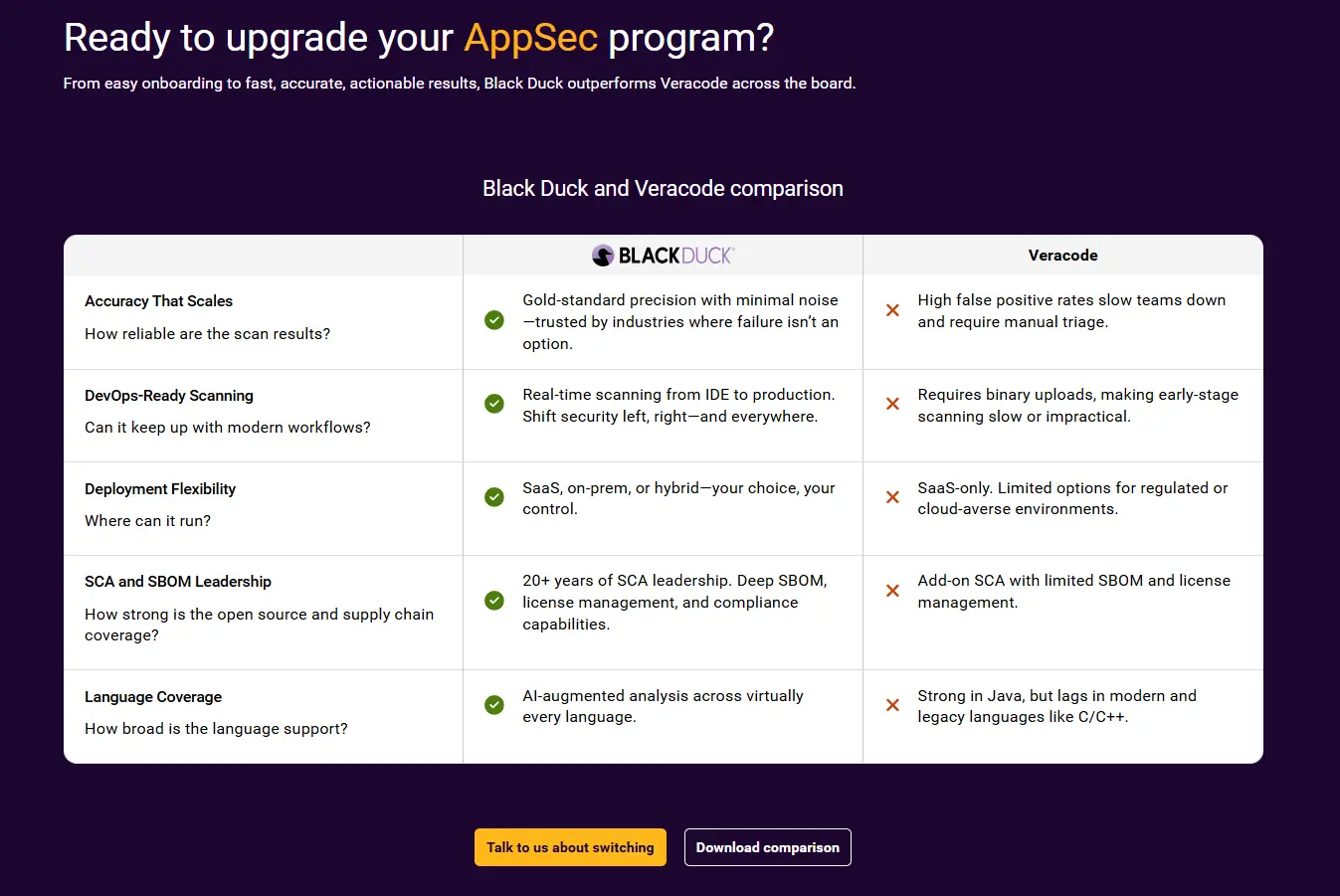1340x896 pixels.
Task: Select the Language Coverage row title
Action: point(153,697)
